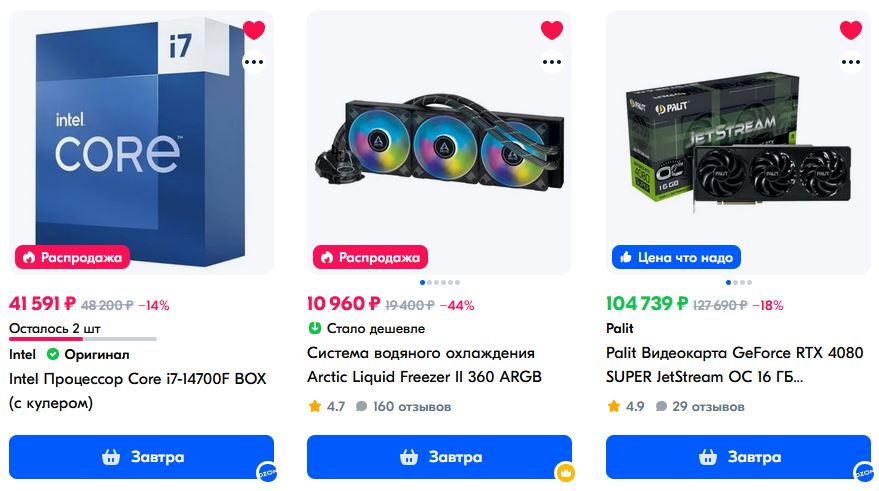Viewport: 879px width, 491px height.
Task: Click the green Оригинал verified checkmark
Action: 53,354
